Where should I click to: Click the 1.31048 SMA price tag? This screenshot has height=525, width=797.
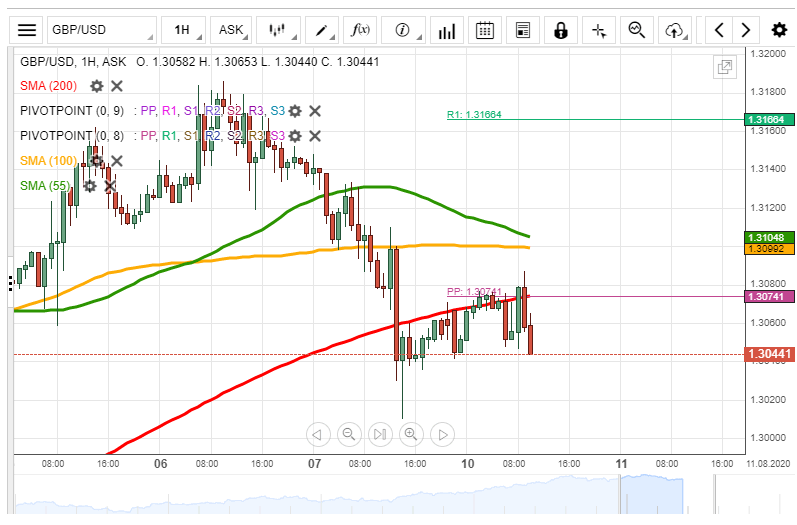pyautogui.click(x=769, y=237)
